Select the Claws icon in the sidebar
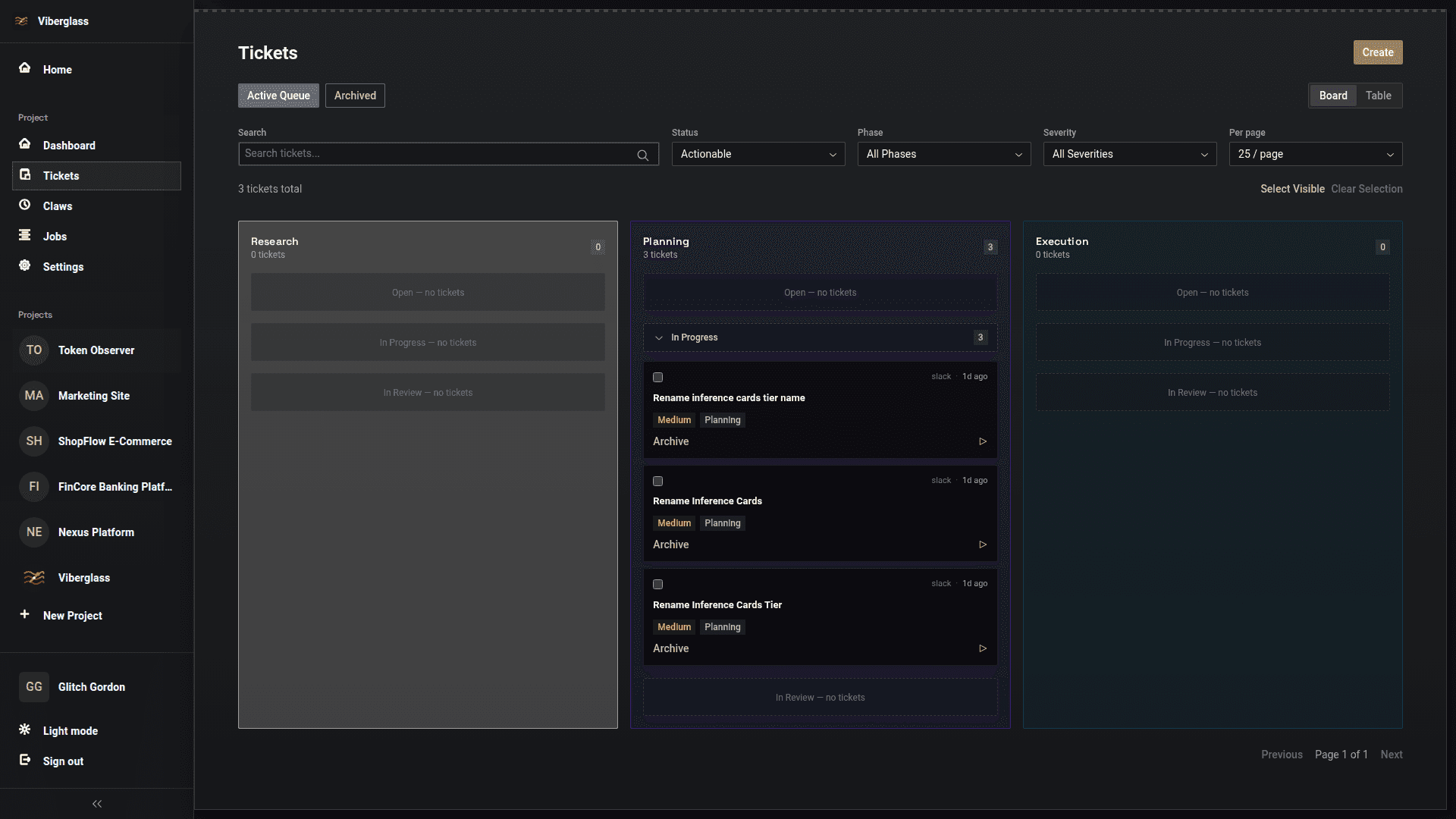This screenshot has height=819, width=1456. pyautogui.click(x=24, y=206)
